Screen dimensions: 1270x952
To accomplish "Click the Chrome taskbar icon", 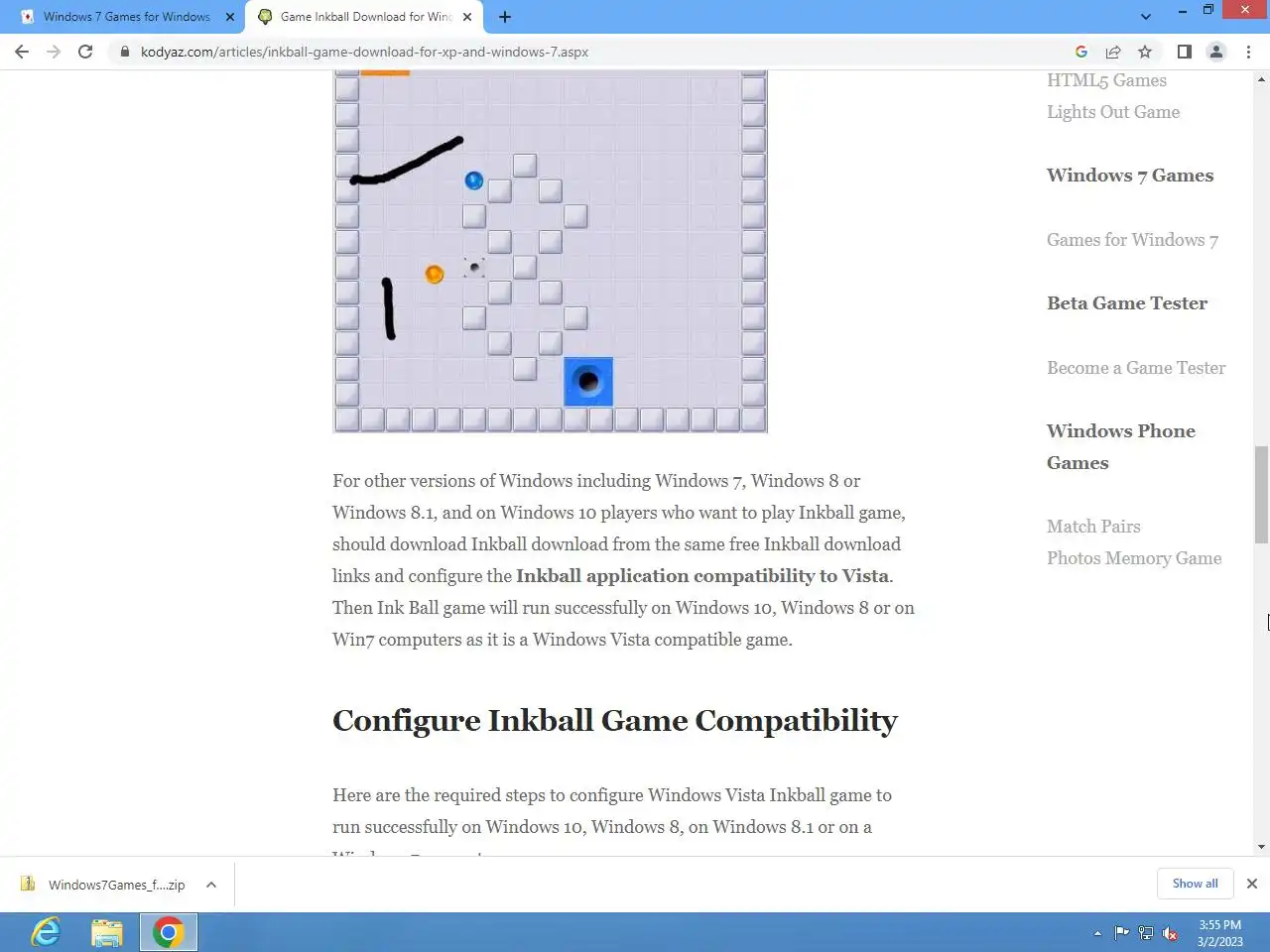I will pos(169,932).
